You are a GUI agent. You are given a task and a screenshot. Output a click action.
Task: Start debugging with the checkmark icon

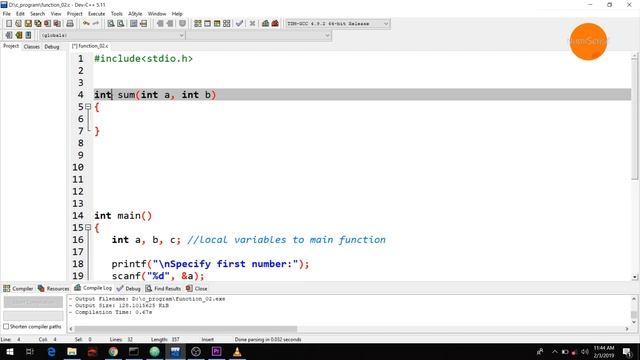point(240,24)
